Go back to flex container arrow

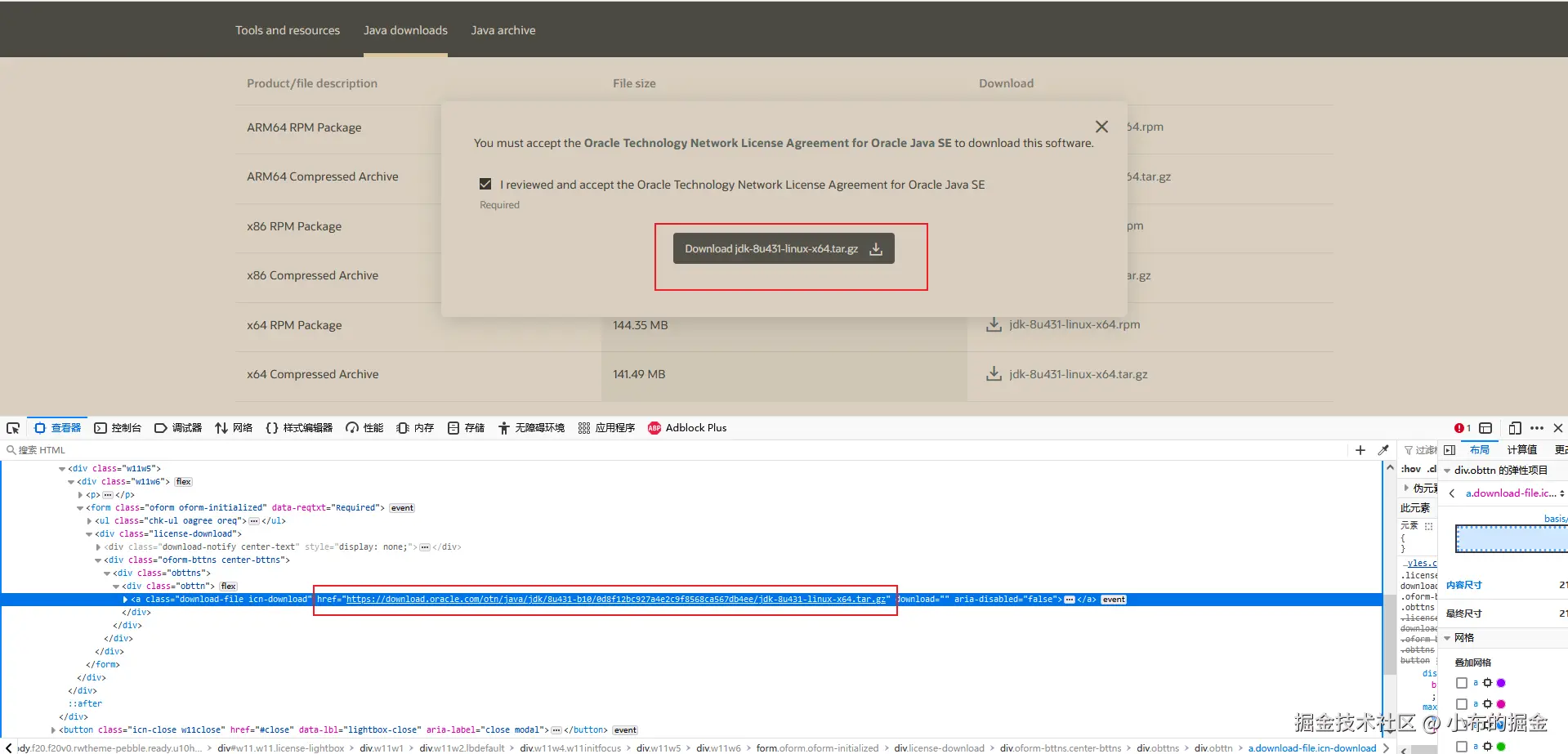click(1452, 493)
